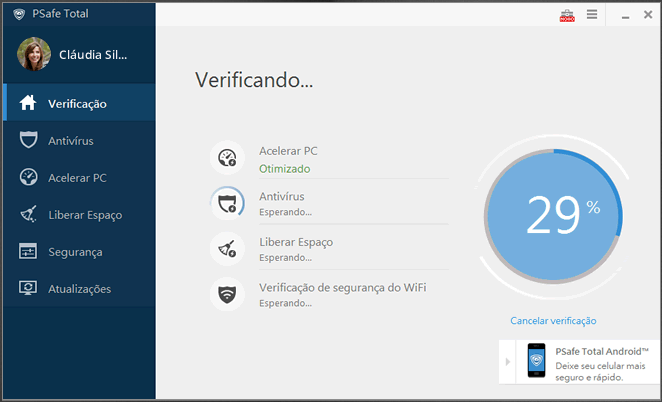Open the Acelerar PC sidebar section
662x402 pixels.
(x=79, y=177)
